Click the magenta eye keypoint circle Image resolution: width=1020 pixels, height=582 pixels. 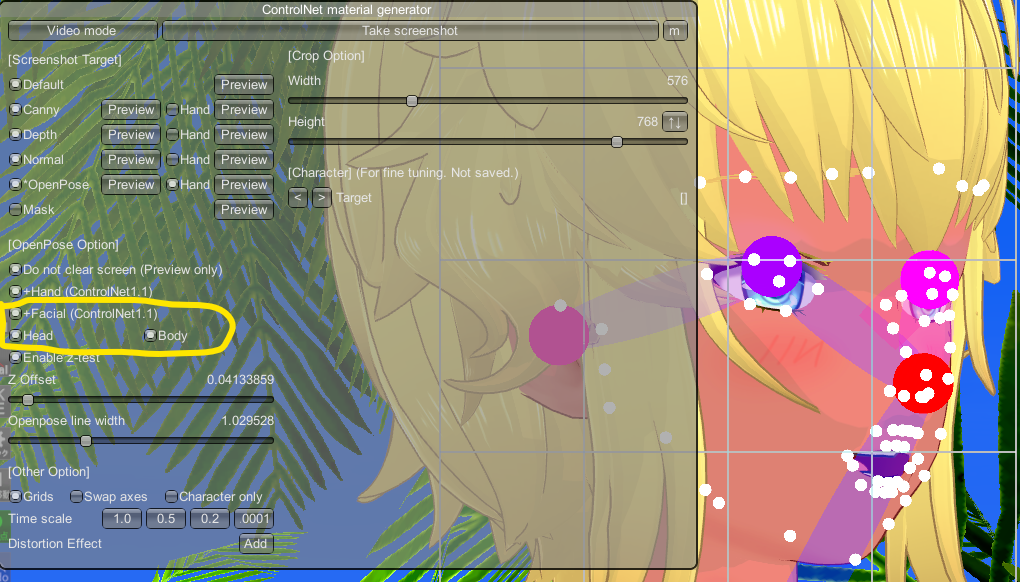(x=930, y=280)
